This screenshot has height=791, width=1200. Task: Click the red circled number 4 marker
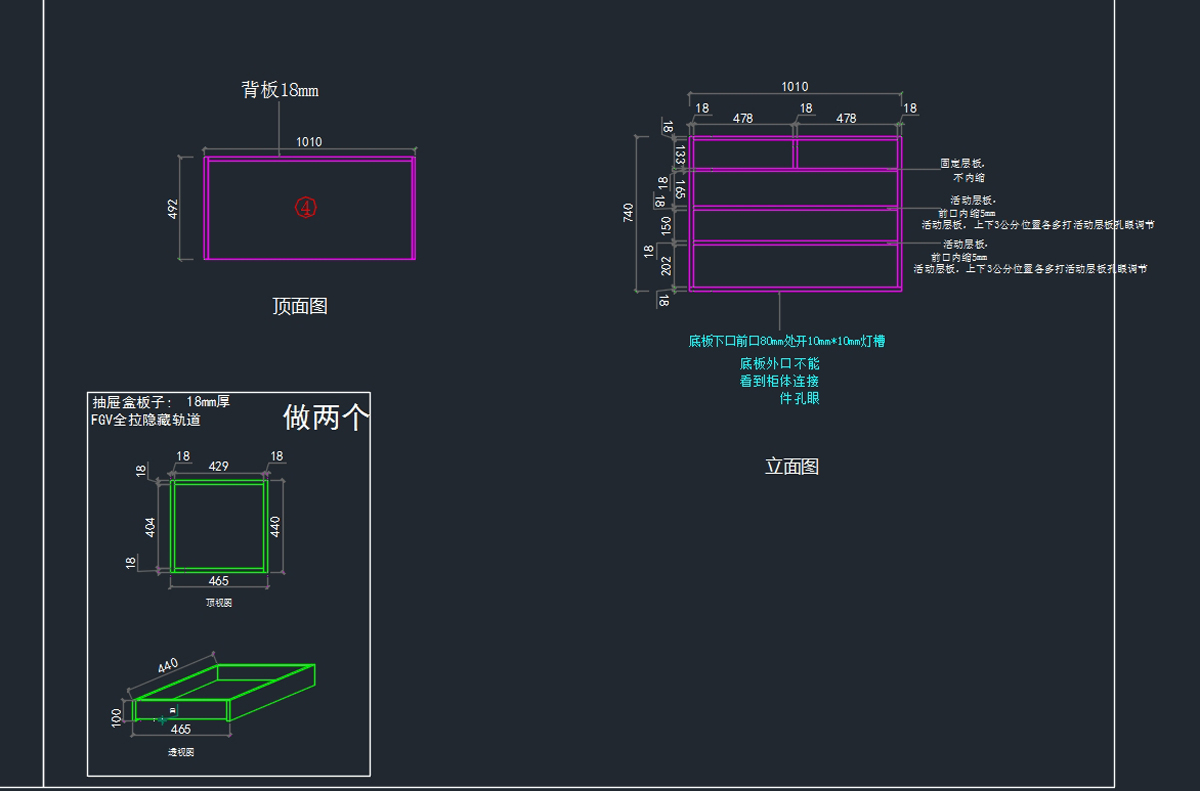(306, 207)
